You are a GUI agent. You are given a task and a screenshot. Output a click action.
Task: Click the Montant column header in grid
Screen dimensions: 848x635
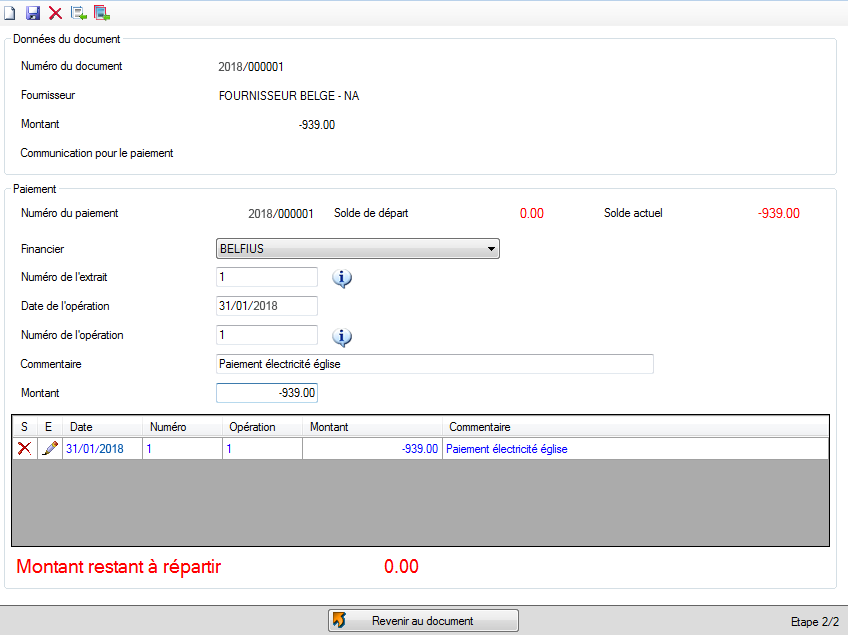tap(373, 427)
